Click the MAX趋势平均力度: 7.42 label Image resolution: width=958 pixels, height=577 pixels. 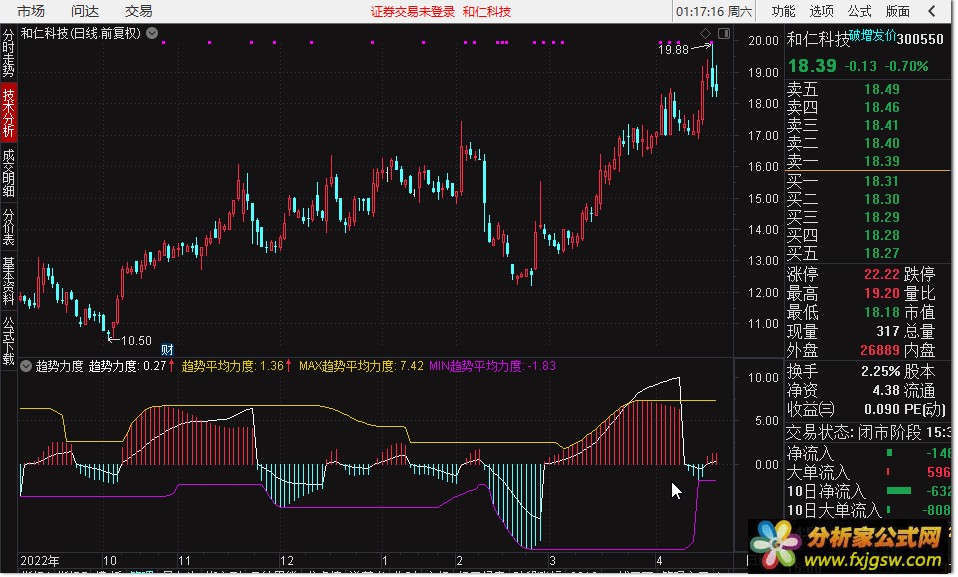click(x=361, y=366)
